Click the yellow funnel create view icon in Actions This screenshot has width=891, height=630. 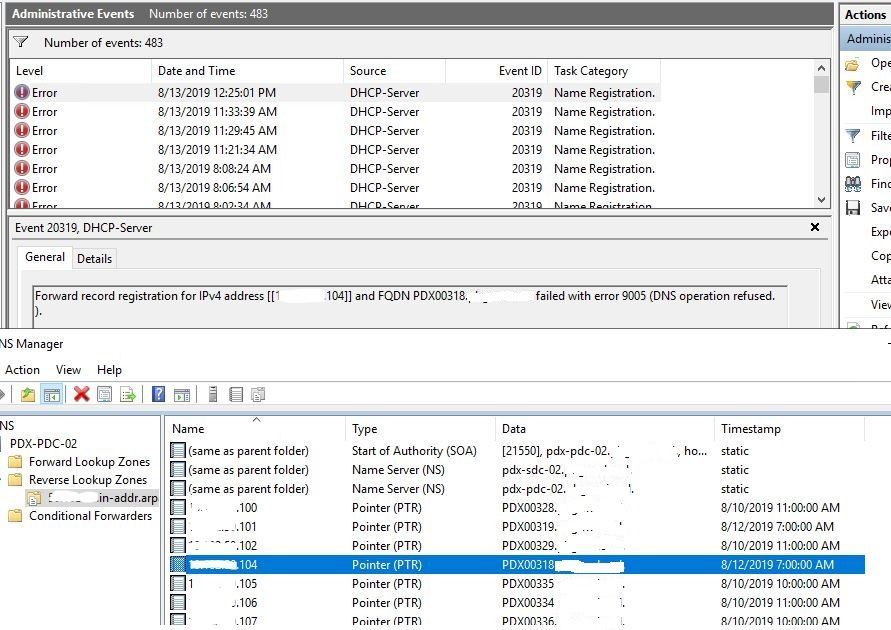(853, 87)
